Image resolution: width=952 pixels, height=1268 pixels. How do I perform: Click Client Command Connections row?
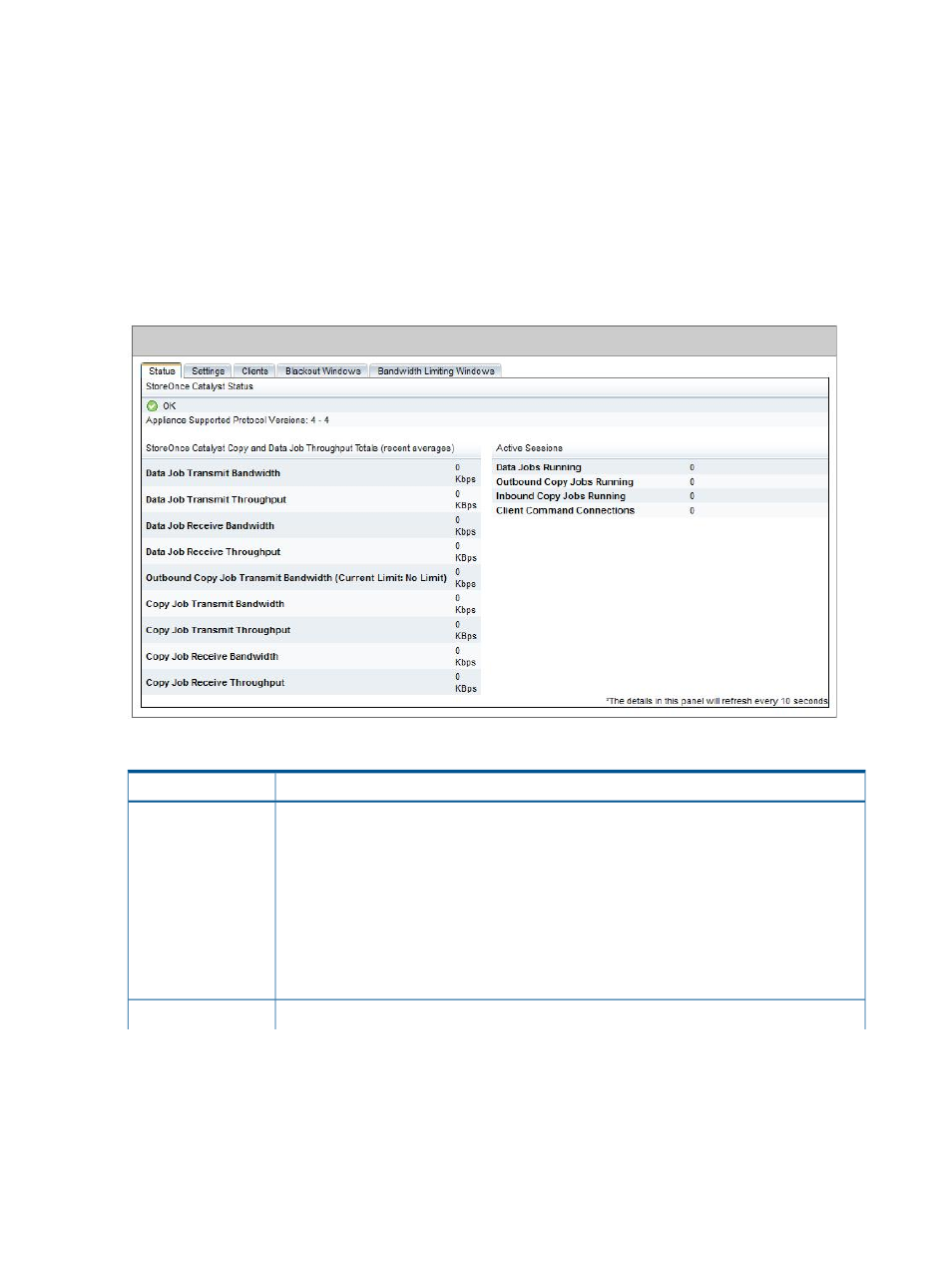[x=660, y=510]
